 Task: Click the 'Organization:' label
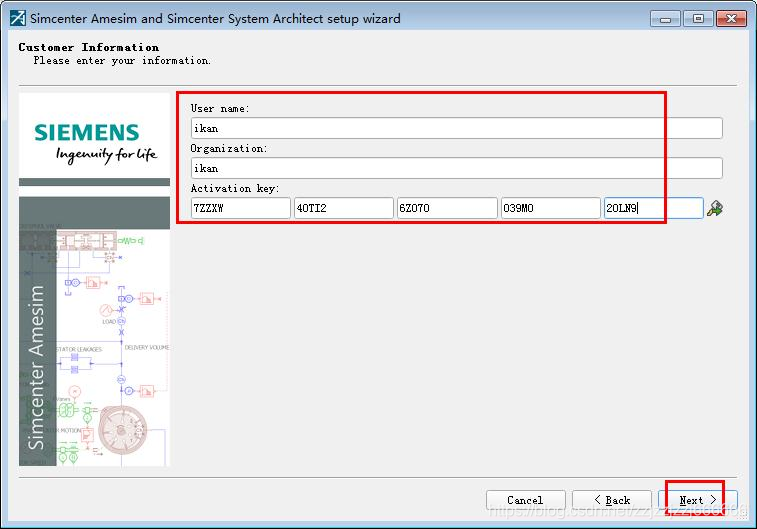(x=228, y=149)
